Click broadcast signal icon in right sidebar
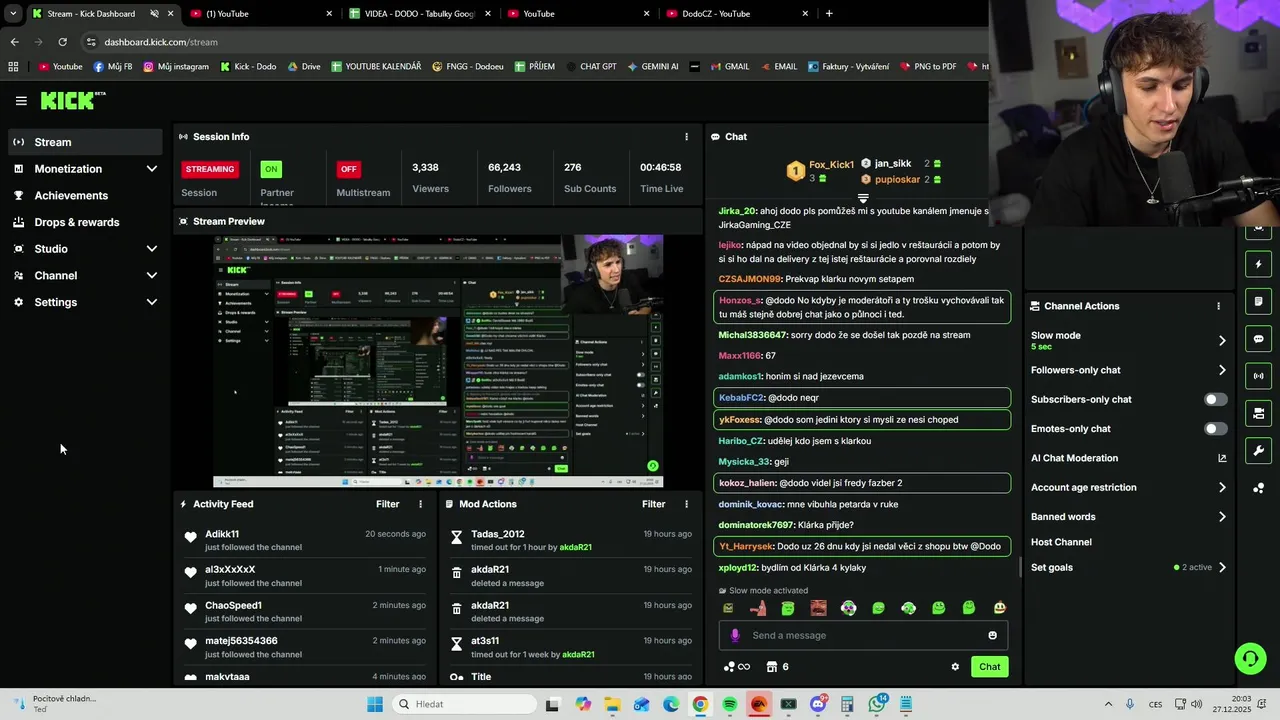The height and width of the screenshot is (720, 1280). [x=1258, y=376]
